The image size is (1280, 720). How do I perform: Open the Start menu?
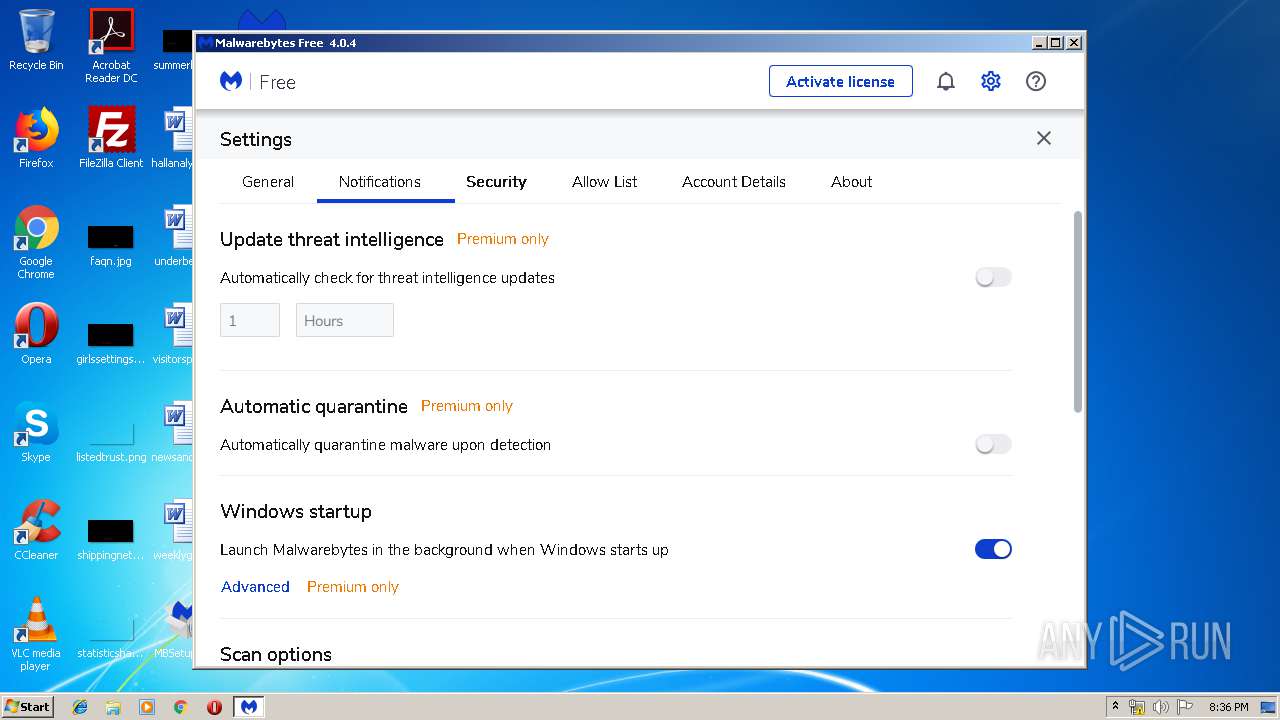click(x=27, y=707)
